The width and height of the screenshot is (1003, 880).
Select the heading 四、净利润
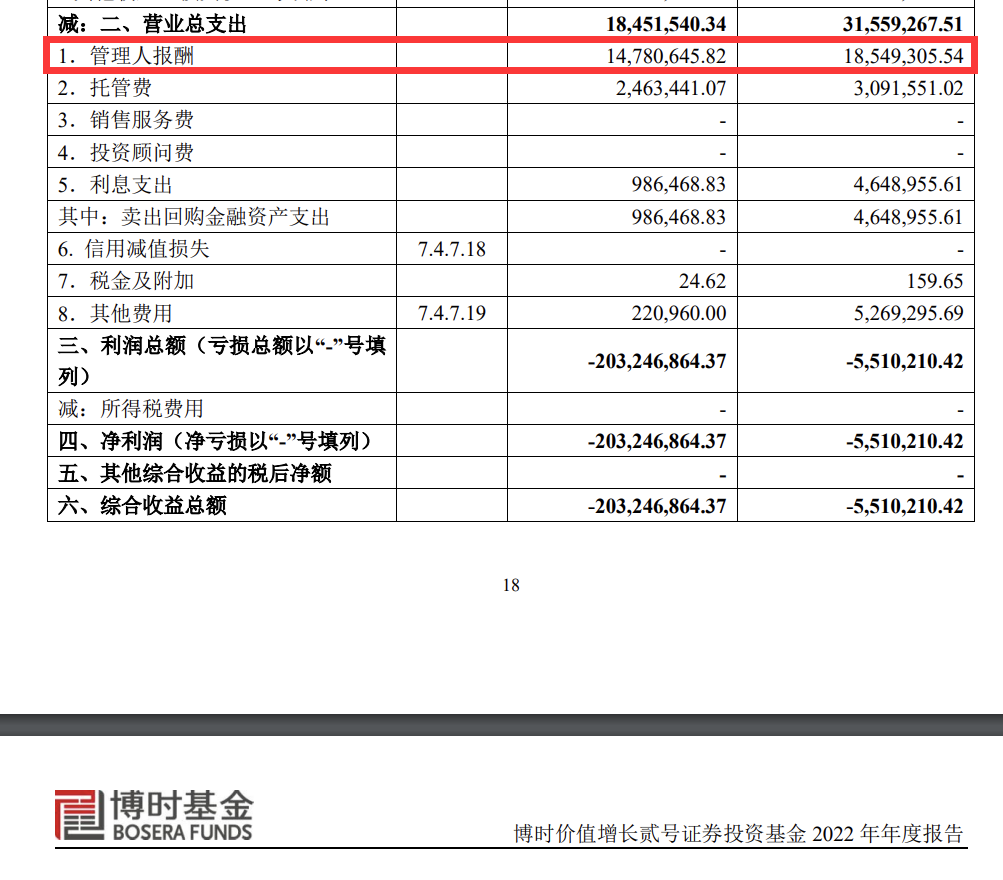tap(215, 441)
